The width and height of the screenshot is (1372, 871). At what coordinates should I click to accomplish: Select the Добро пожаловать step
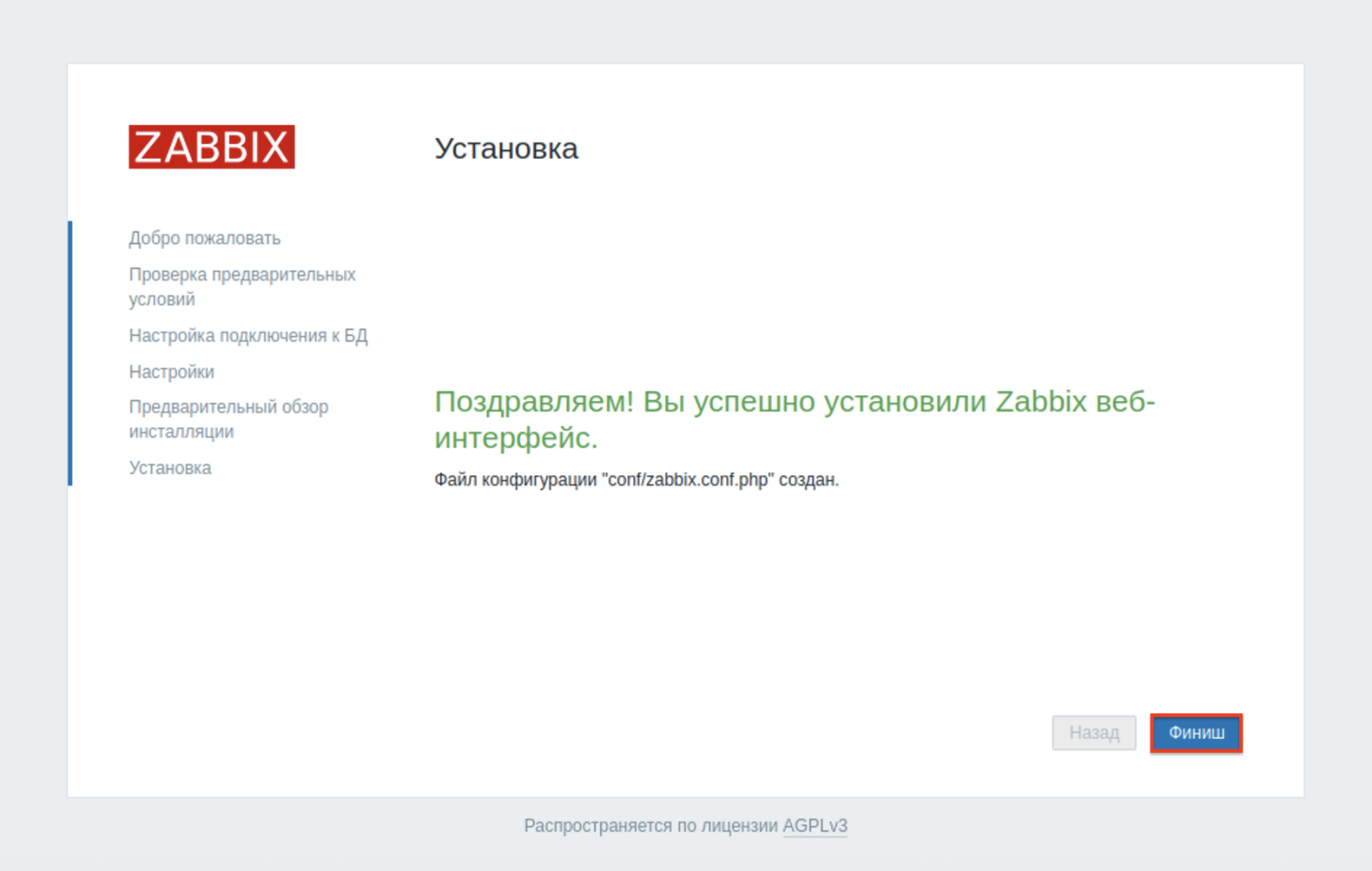coord(205,238)
